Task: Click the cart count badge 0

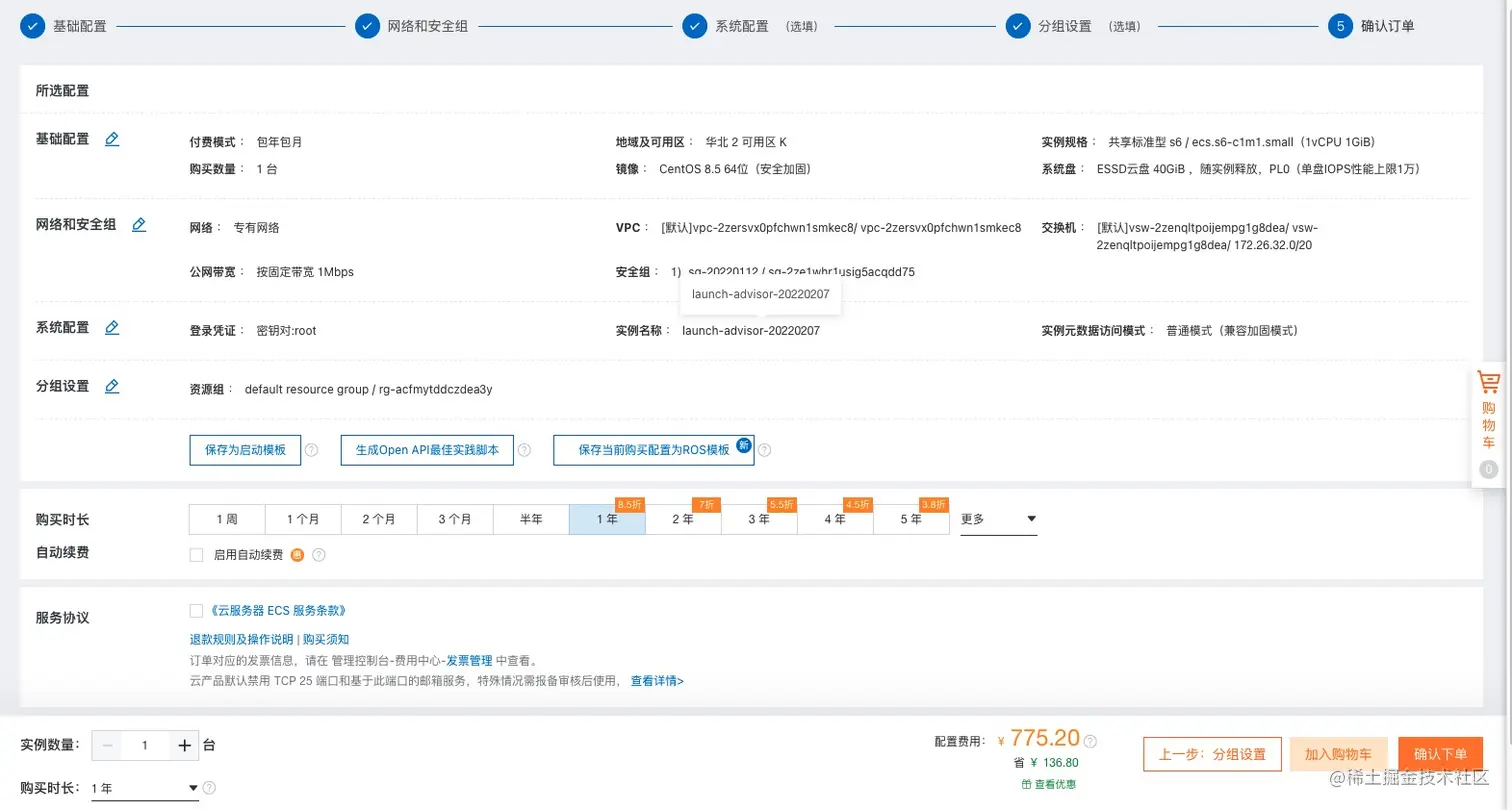Action: tap(1489, 469)
